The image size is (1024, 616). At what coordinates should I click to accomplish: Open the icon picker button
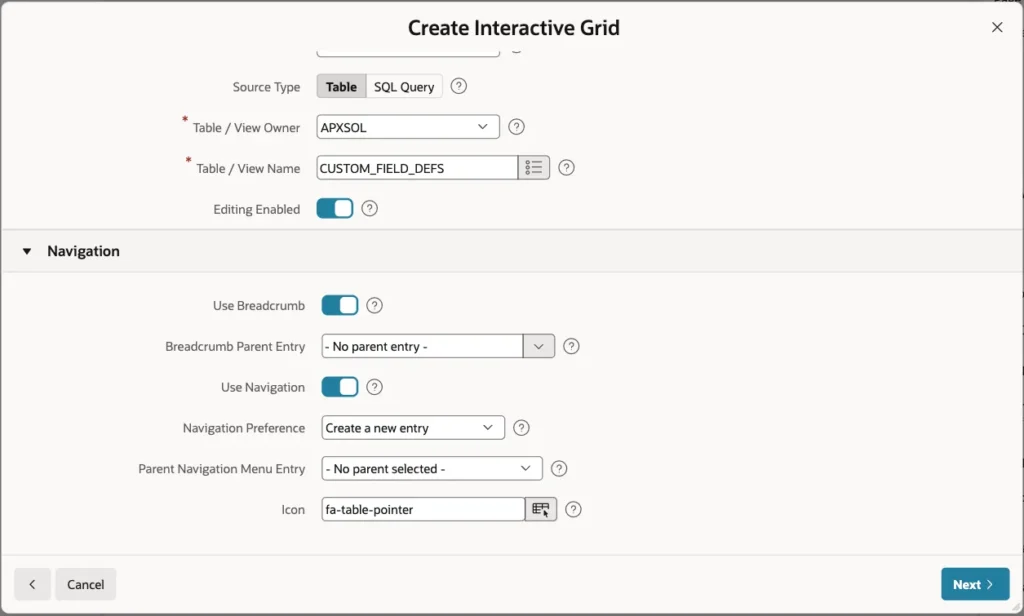coord(541,510)
